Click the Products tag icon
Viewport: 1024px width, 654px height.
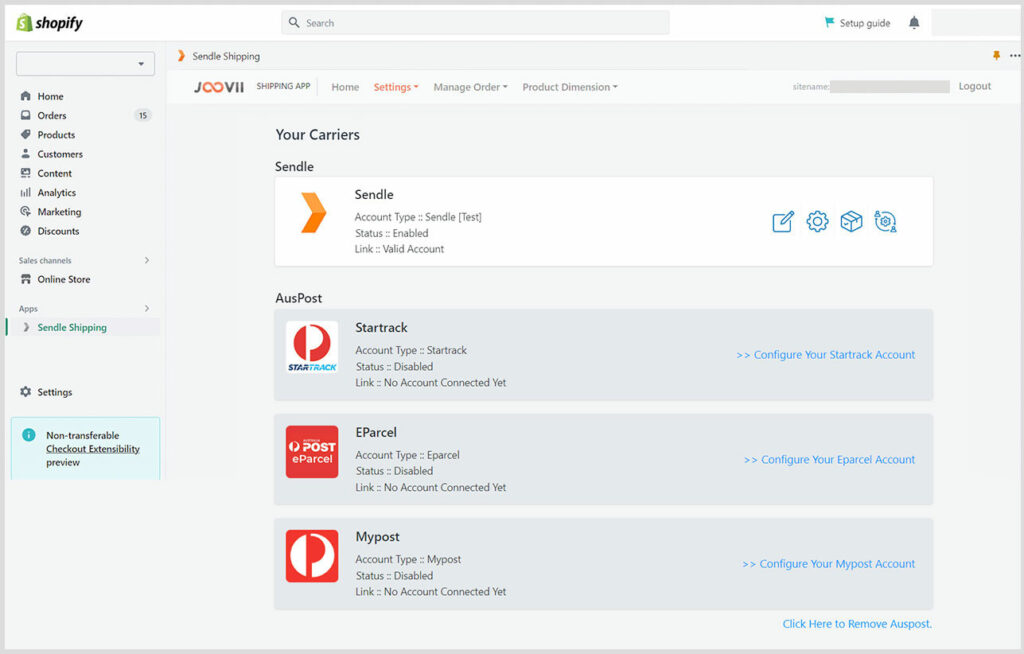(25, 135)
